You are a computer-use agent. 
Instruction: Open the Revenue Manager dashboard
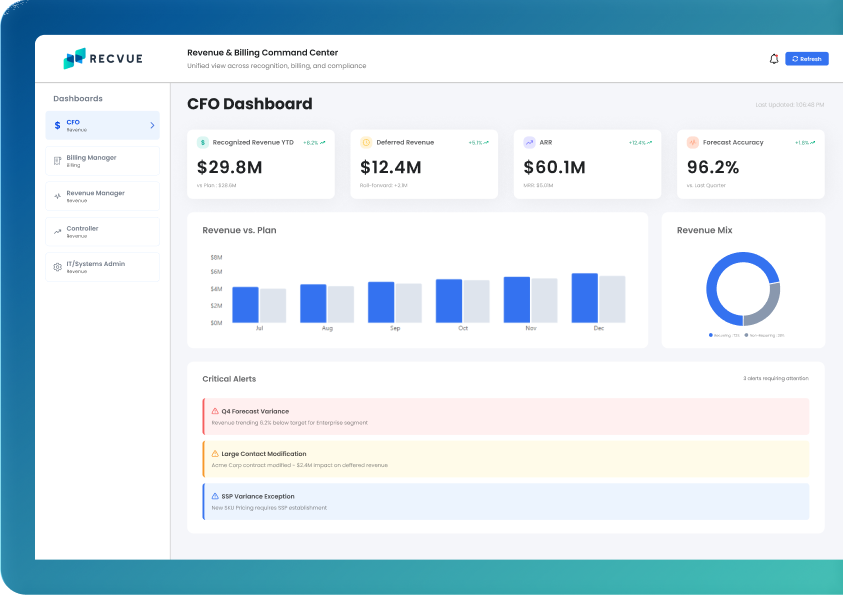(x=102, y=196)
